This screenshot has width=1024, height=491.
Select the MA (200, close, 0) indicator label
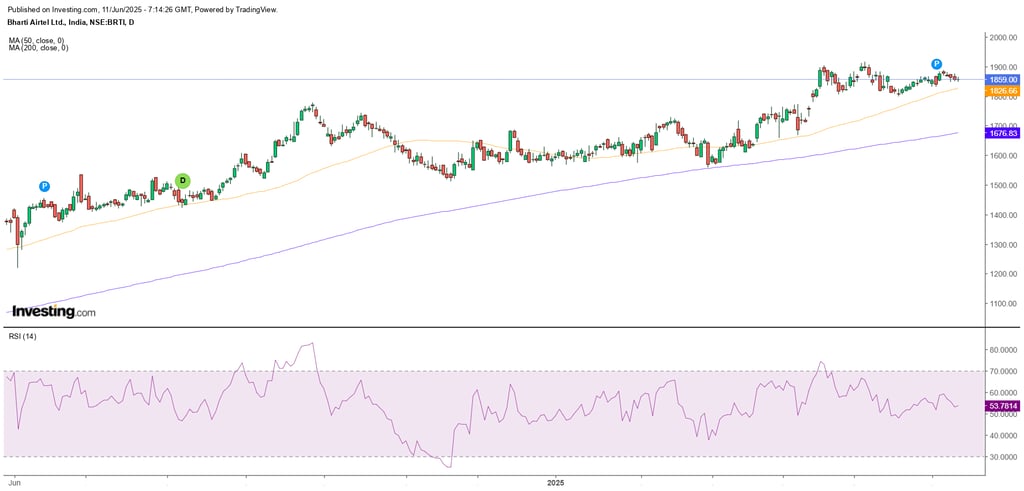coord(40,48)
